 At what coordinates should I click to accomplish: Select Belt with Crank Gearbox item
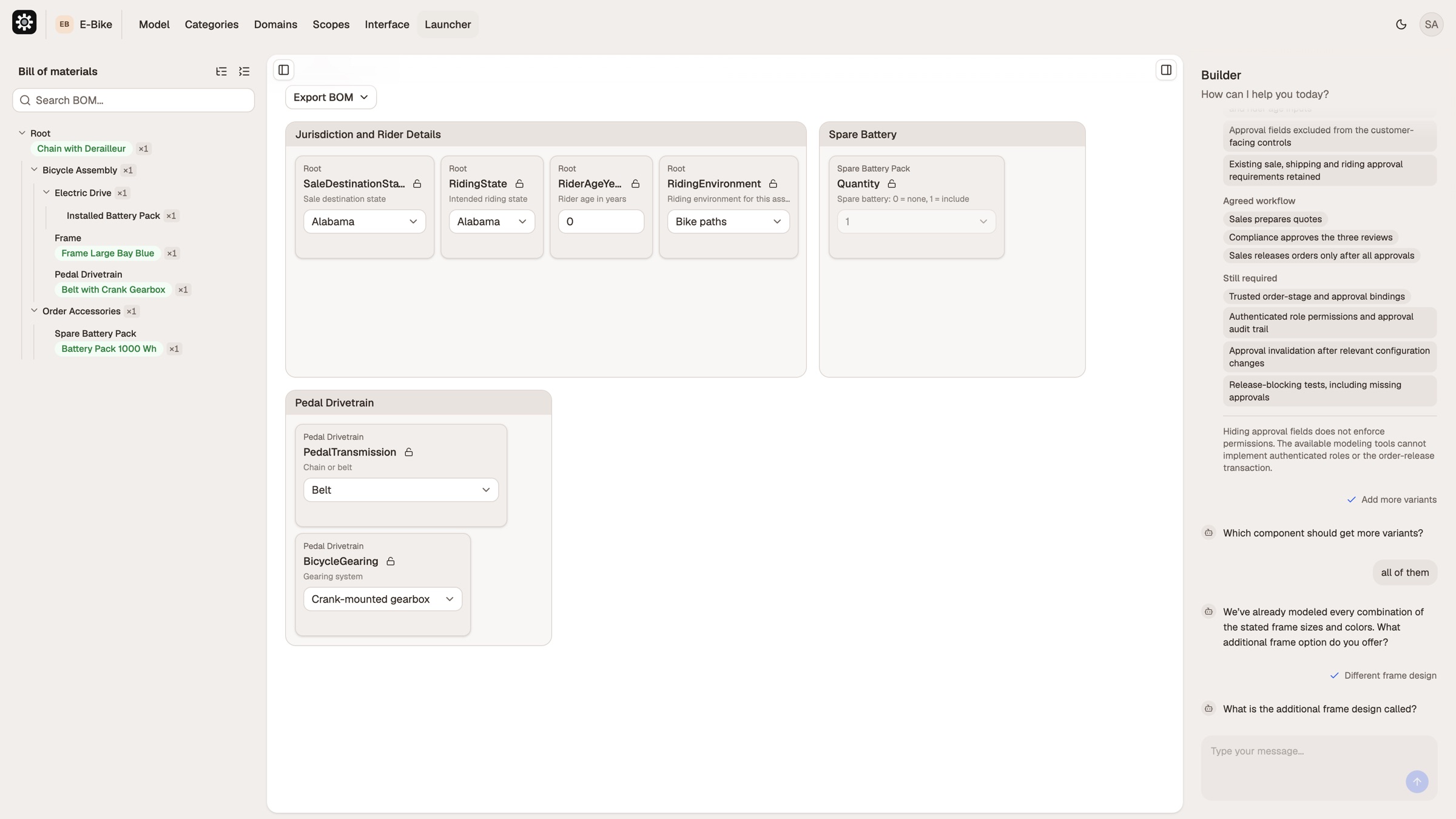click(113, 289)
